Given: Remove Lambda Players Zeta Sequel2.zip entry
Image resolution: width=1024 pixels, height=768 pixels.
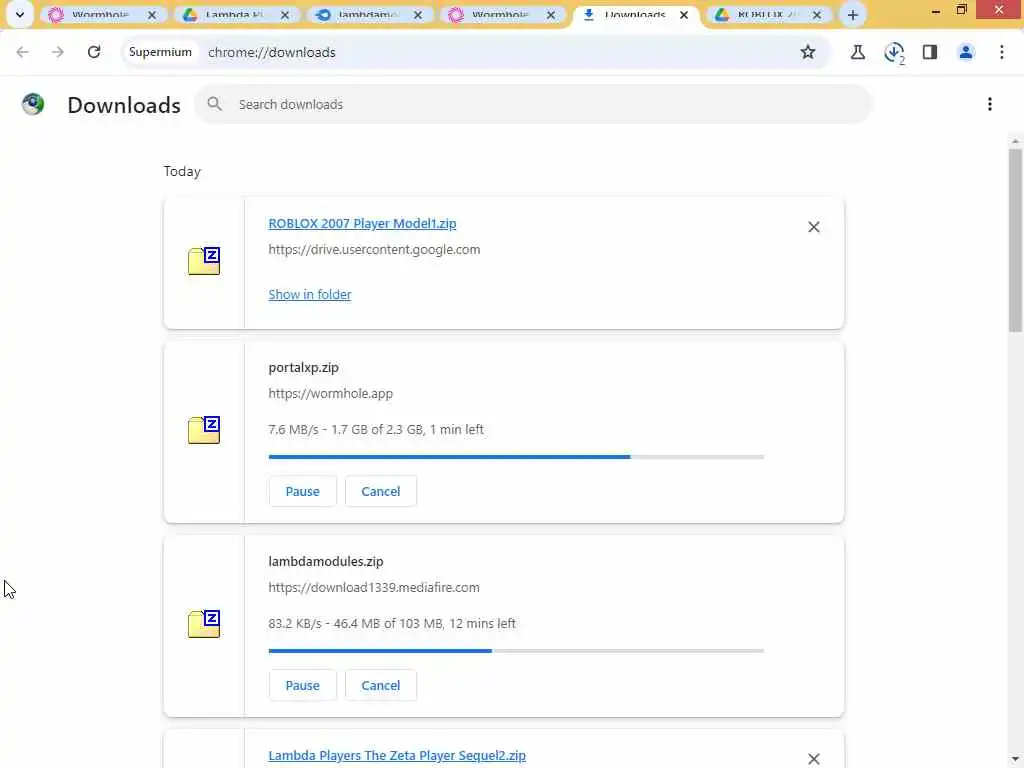Looking at the screenshot, I should (x=814, y=758).
